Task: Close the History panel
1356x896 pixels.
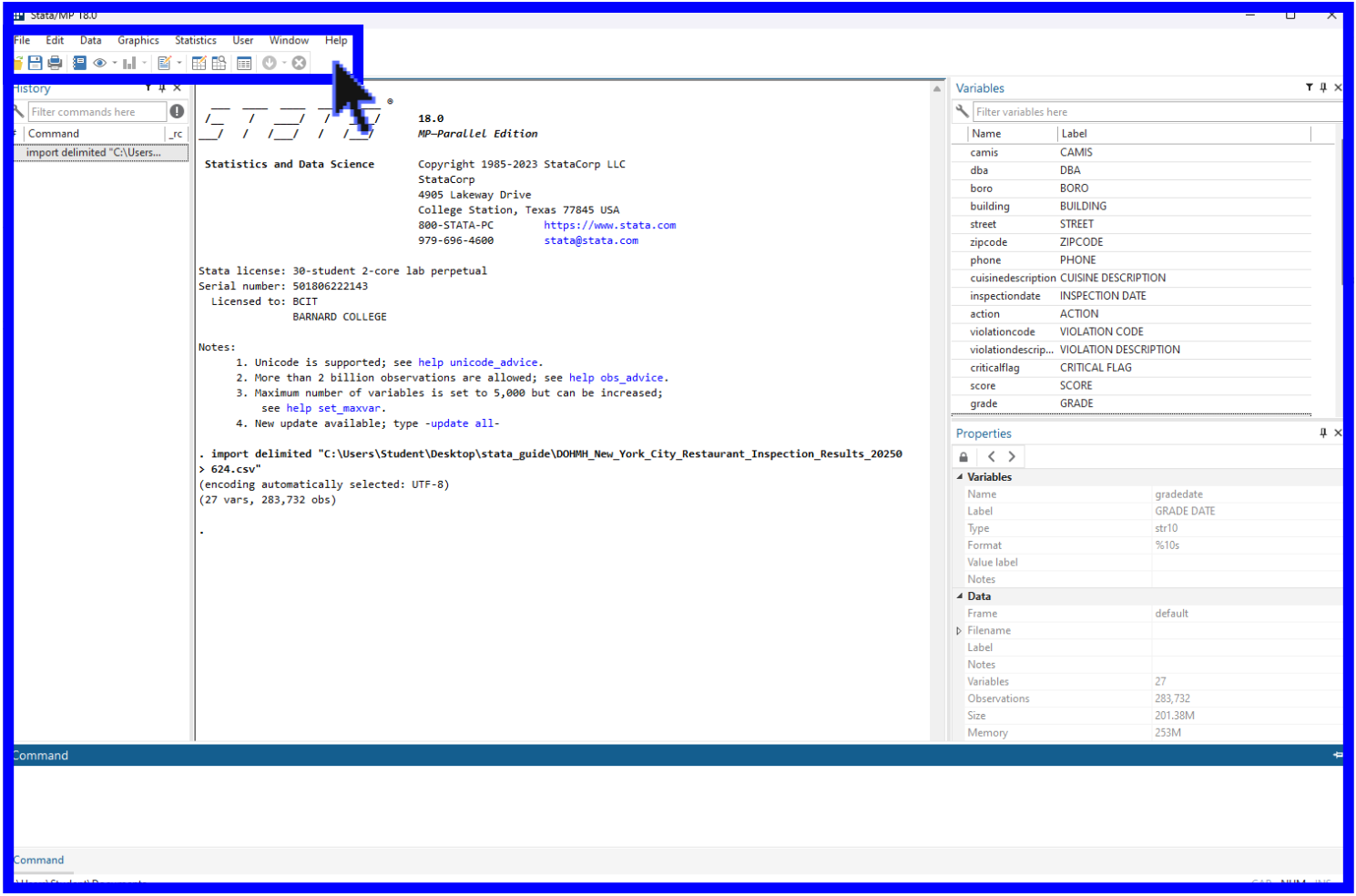Action: 177,88
